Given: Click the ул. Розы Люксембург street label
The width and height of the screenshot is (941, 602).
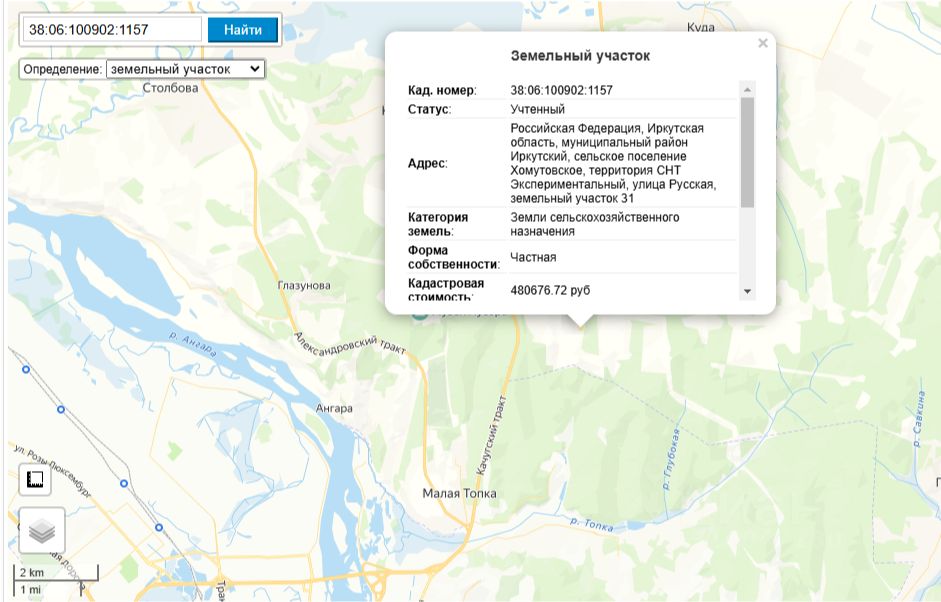Looking at the screenshot, I should [x=52, y=470].
